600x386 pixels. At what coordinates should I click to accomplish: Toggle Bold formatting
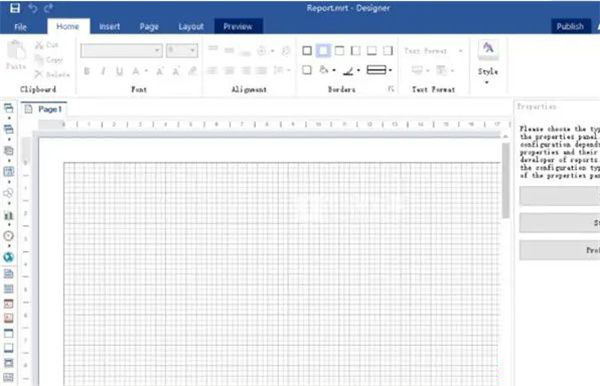point(87,71)
